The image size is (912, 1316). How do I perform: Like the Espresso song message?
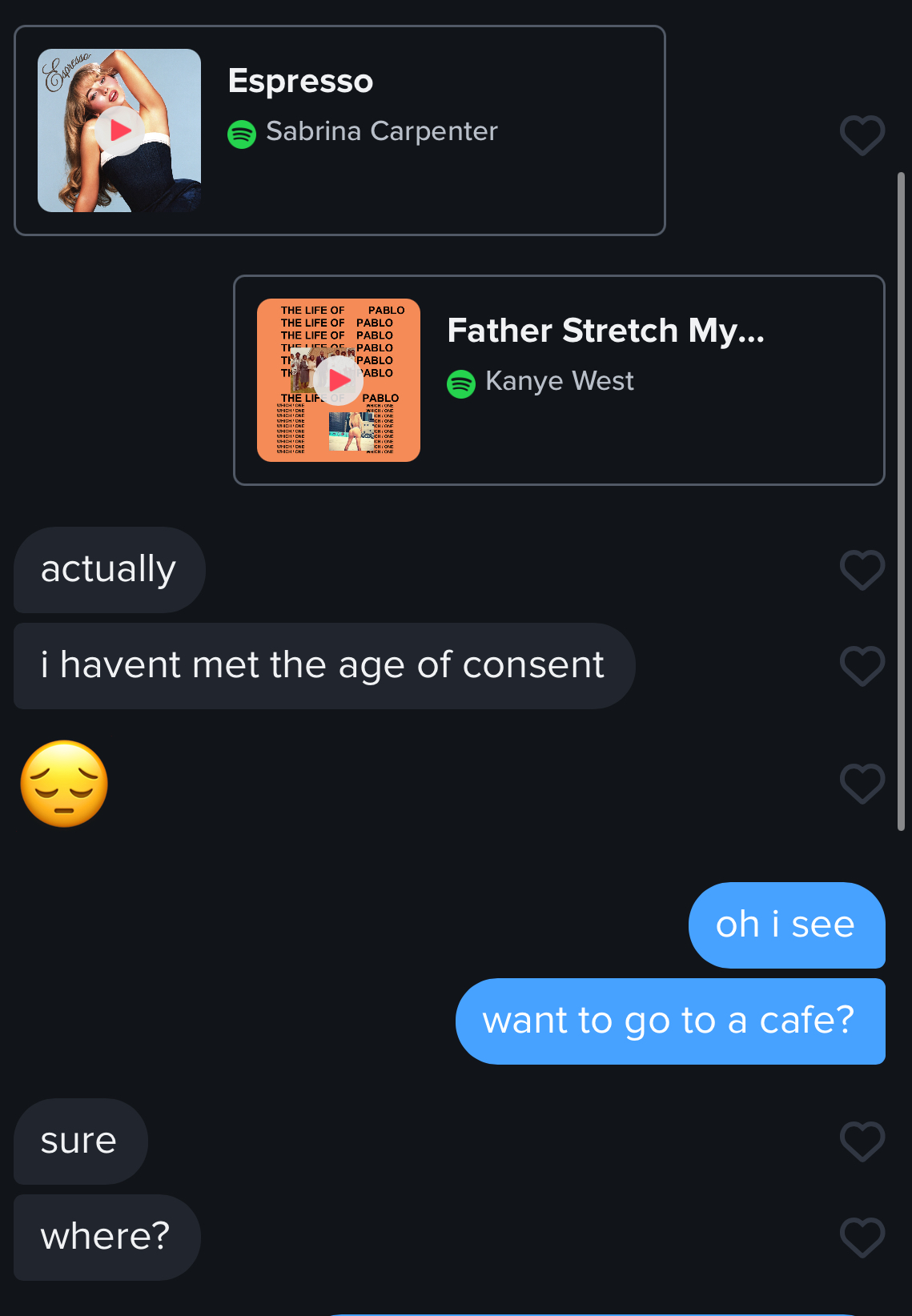862,135
